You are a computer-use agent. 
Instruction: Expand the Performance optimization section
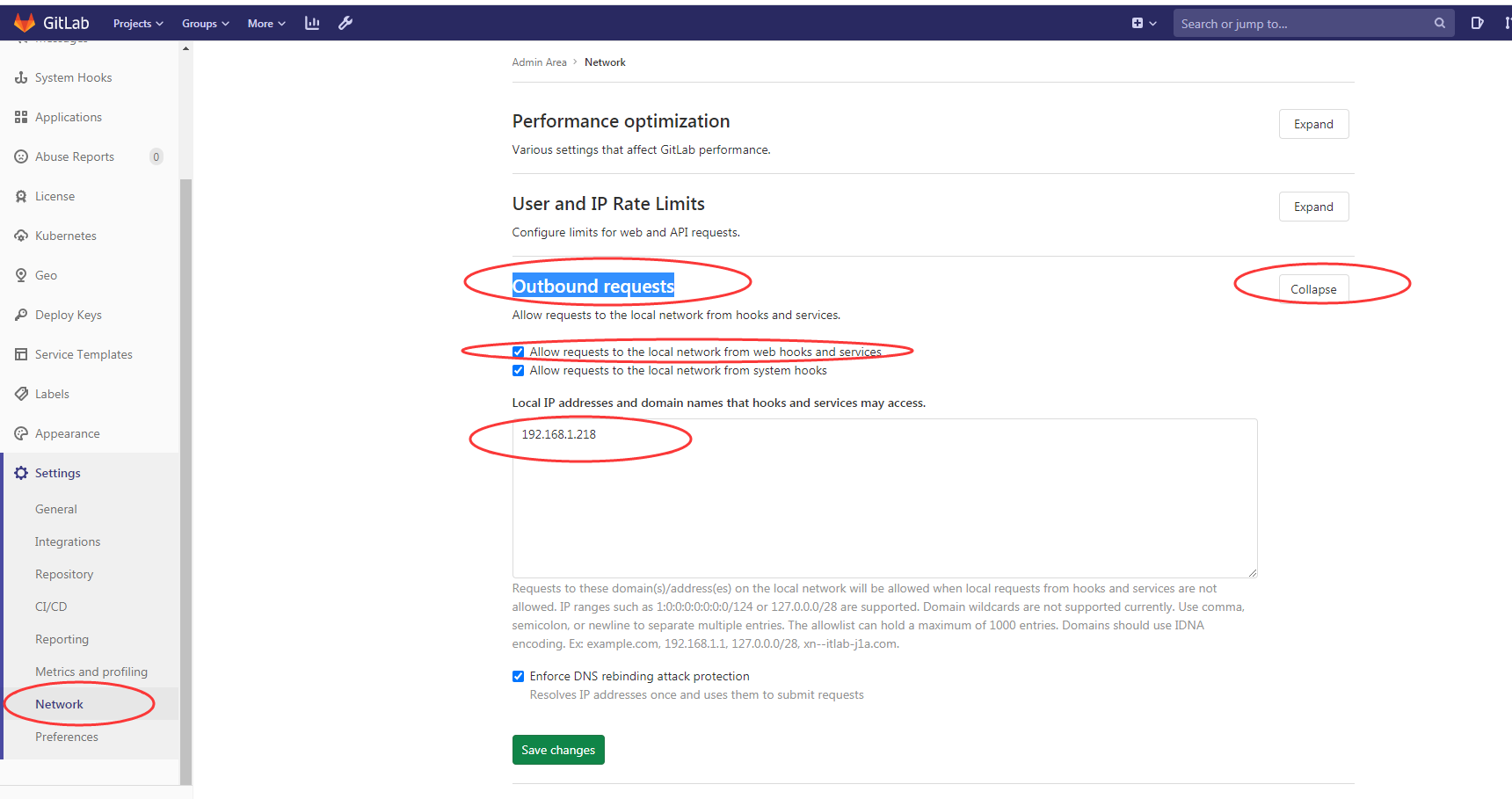pos(1313,123)
